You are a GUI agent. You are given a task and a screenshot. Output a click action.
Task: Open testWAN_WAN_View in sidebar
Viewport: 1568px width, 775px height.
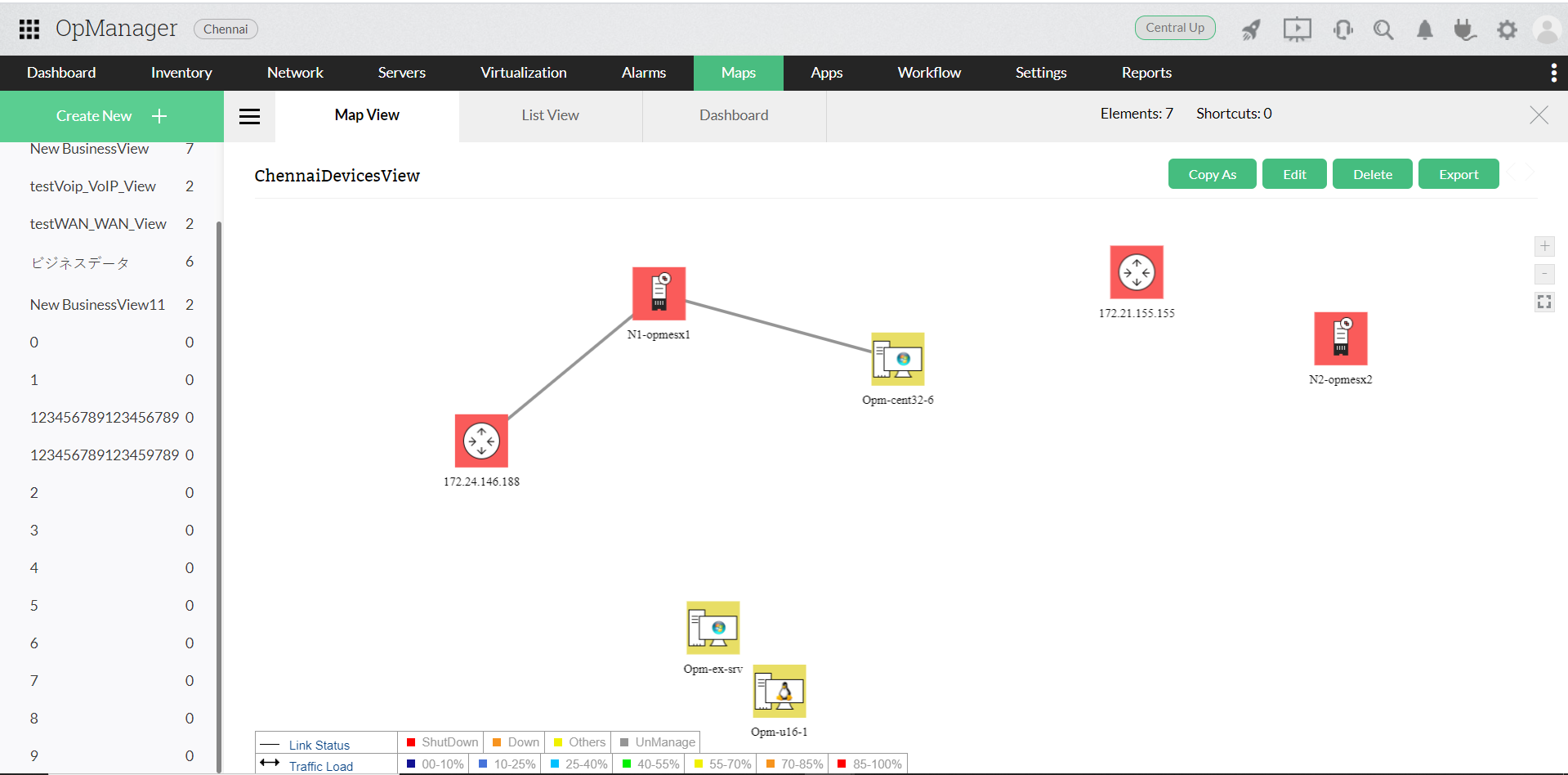click(98, 224)
